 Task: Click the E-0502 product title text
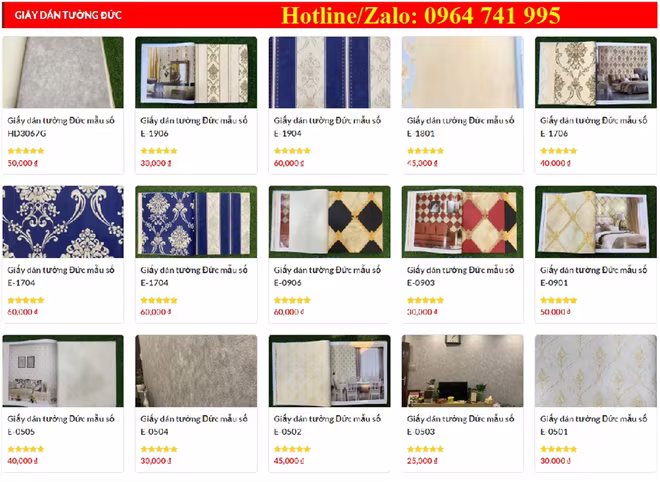pos(327,425)
